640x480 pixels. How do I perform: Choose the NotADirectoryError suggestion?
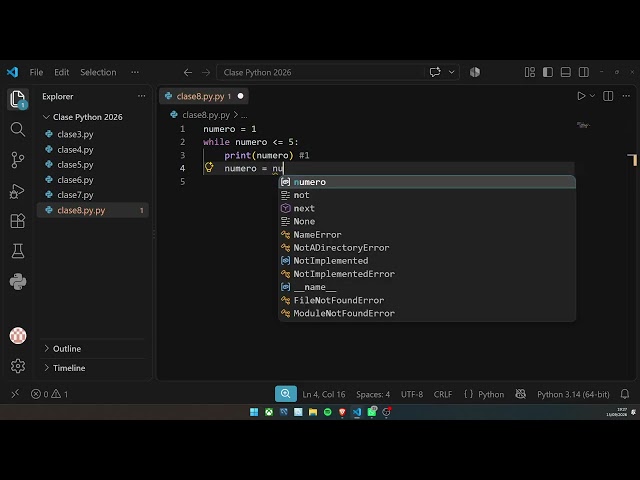click(x=427, y=248)
